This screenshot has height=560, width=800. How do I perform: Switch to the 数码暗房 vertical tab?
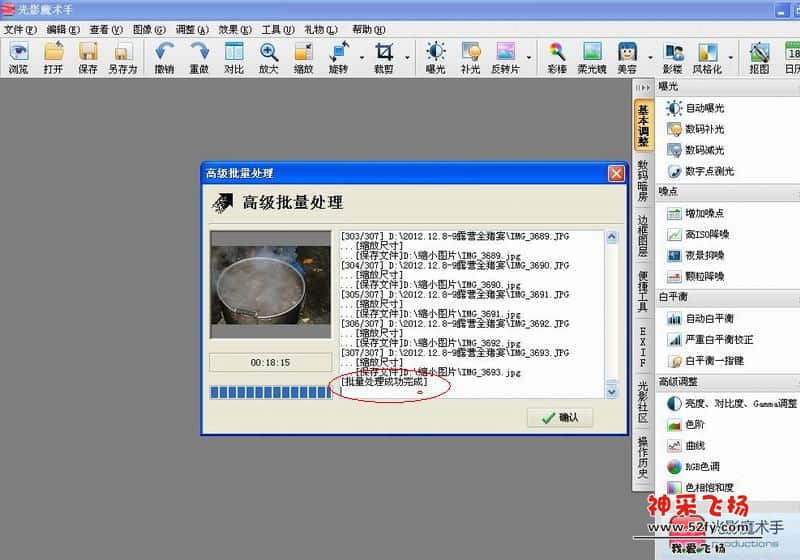click(643, 181)
